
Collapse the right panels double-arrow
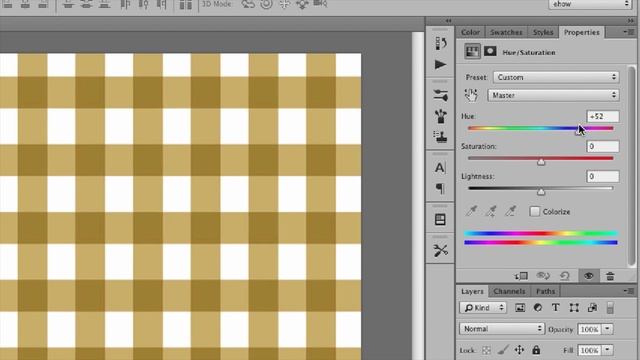tap(631, 21)
